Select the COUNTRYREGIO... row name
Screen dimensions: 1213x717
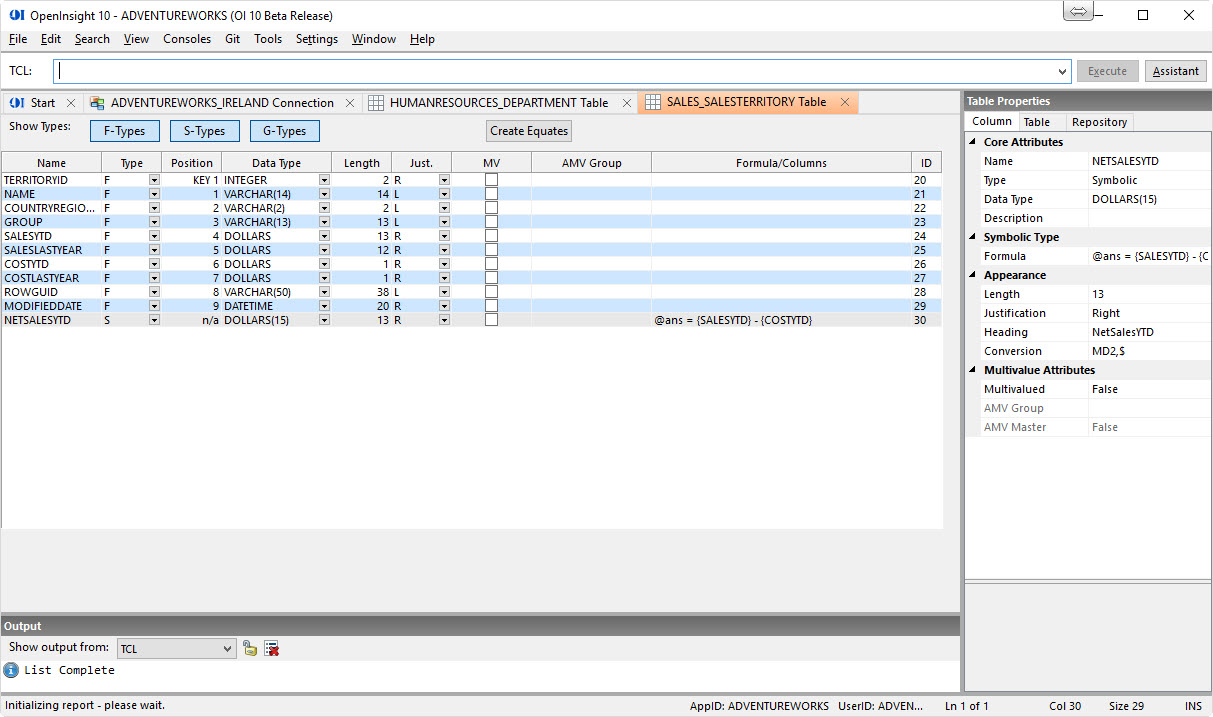51,208
